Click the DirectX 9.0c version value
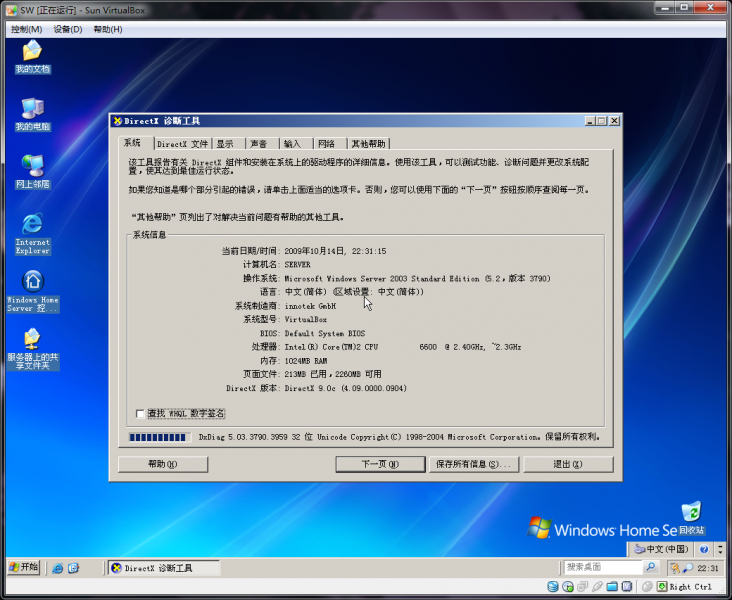Screen dimensions: 732x600 tap(345, 388)
